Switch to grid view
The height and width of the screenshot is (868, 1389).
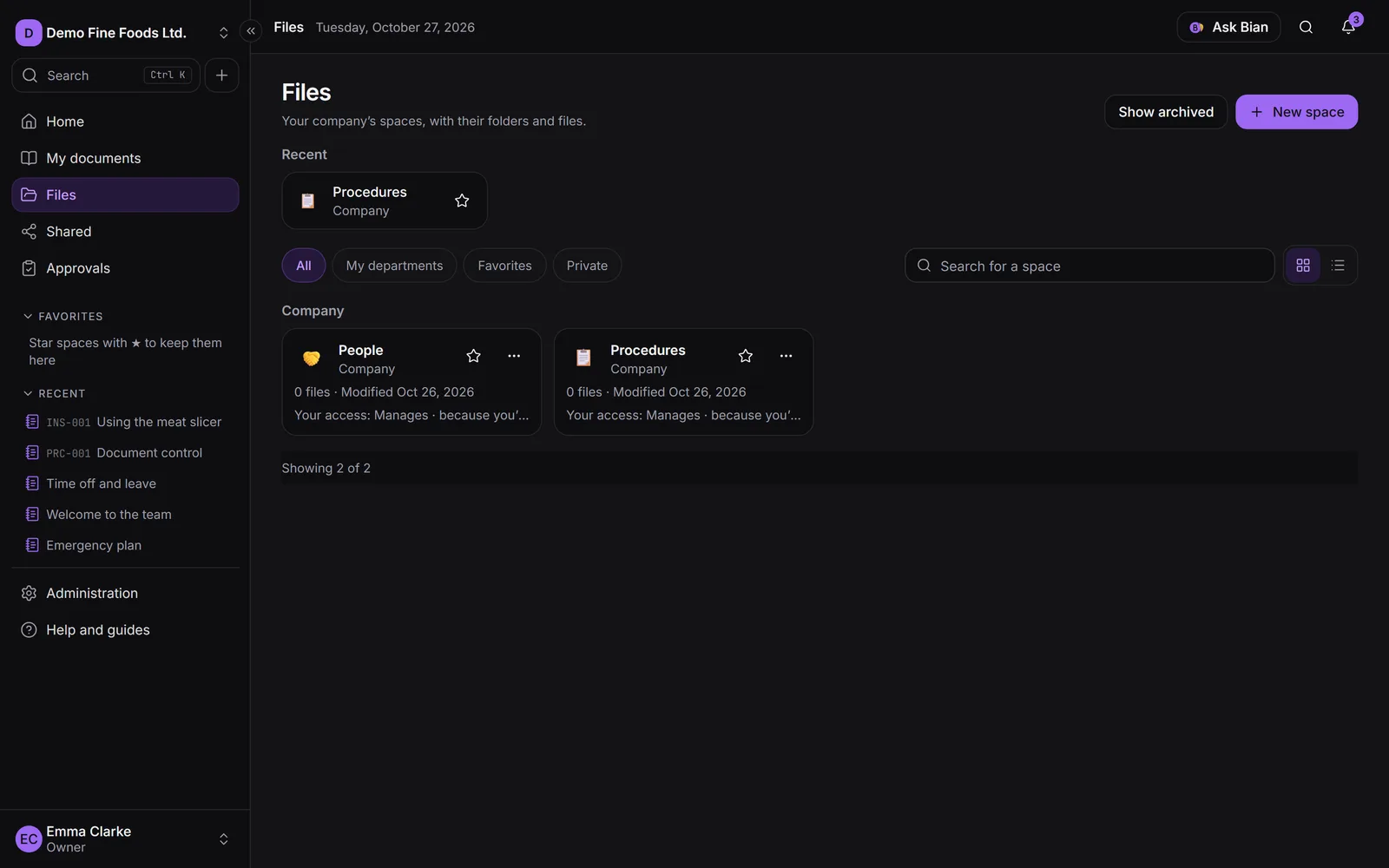1303,266
